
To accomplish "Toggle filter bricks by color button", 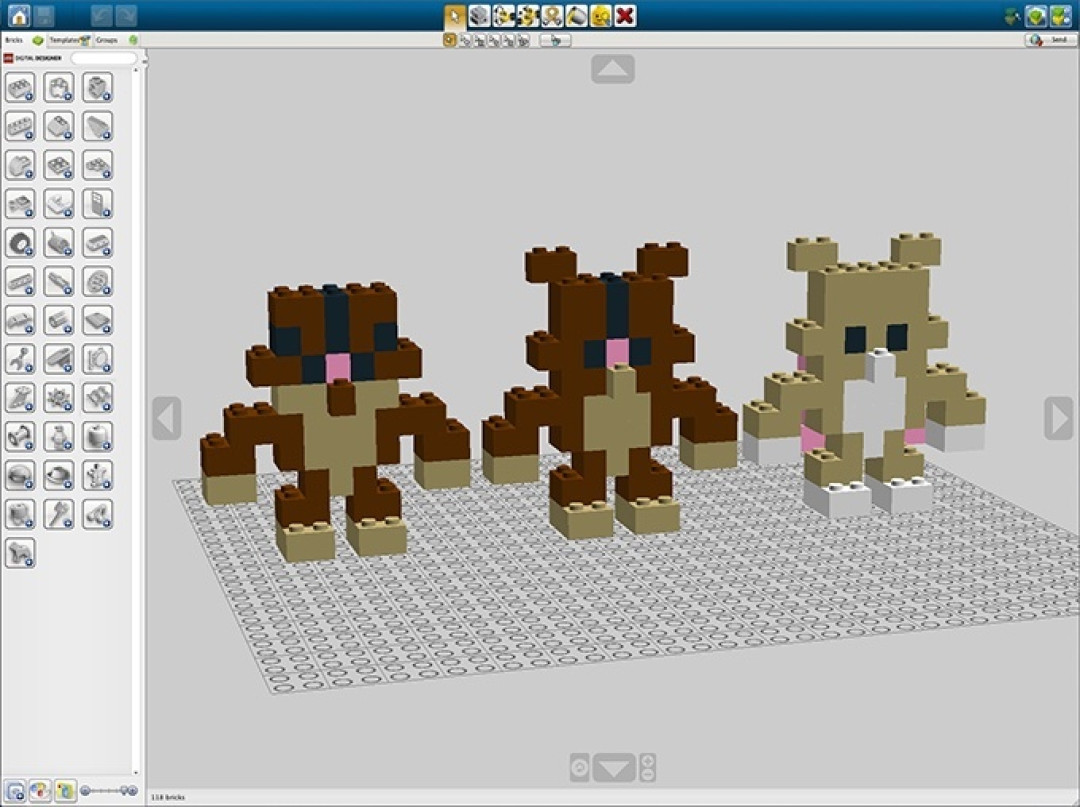I will point(40,790).
